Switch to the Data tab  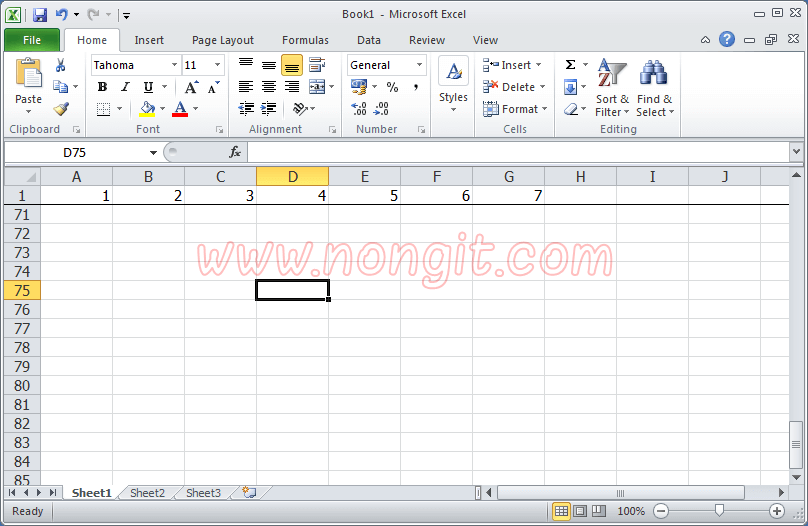pos(369,40)
